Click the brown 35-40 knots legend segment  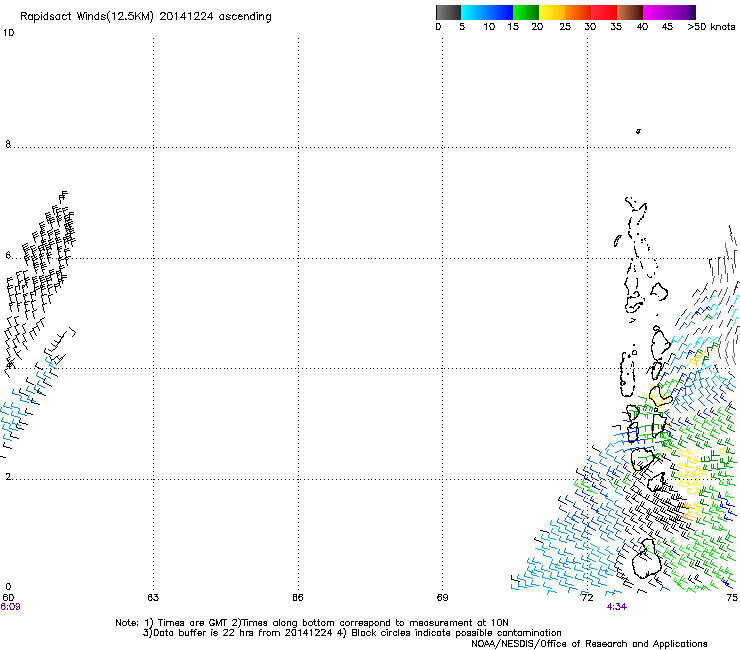(630, 12)
